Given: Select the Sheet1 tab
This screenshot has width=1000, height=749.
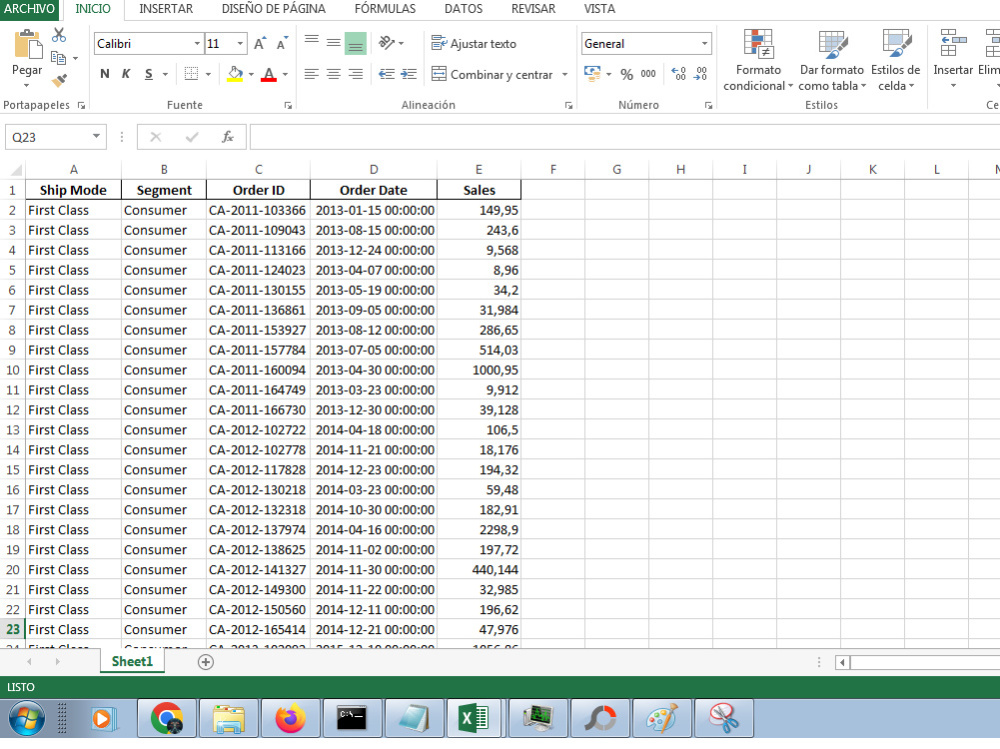Looking at the screenshot, I should (132, 662).
